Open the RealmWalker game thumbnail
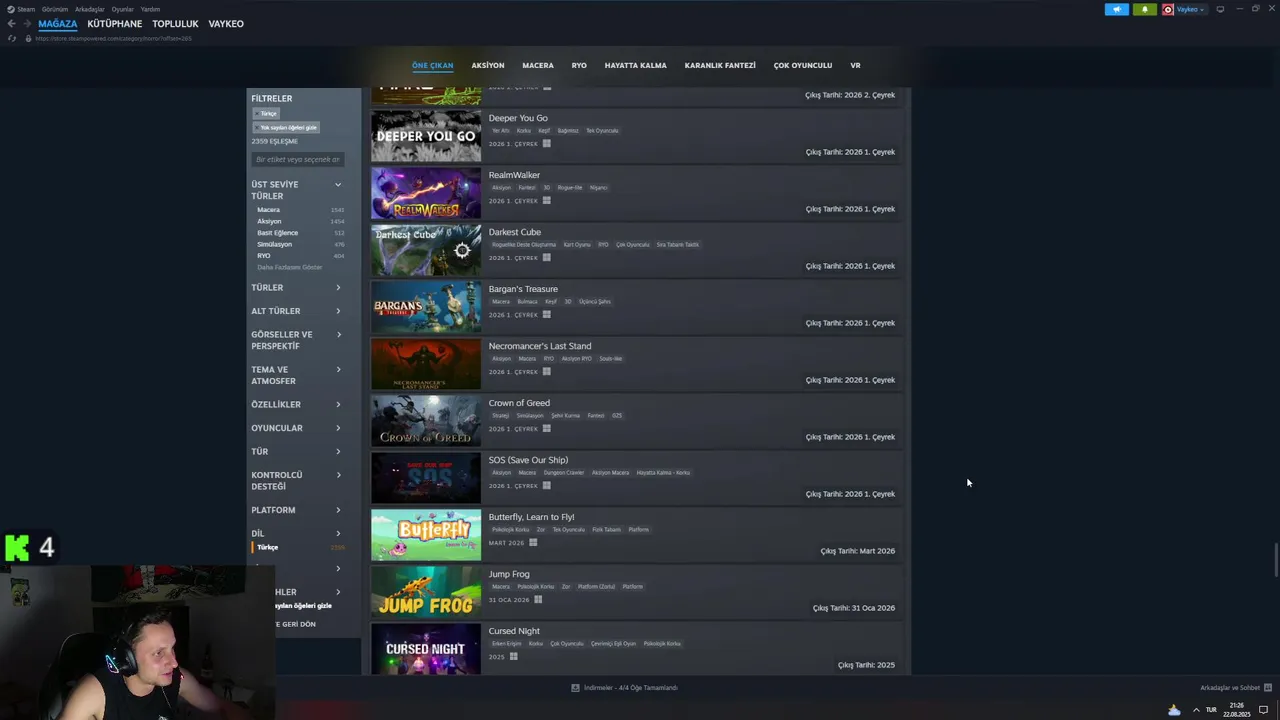Viewport: 1280px width, 720px height. point(426,193)
